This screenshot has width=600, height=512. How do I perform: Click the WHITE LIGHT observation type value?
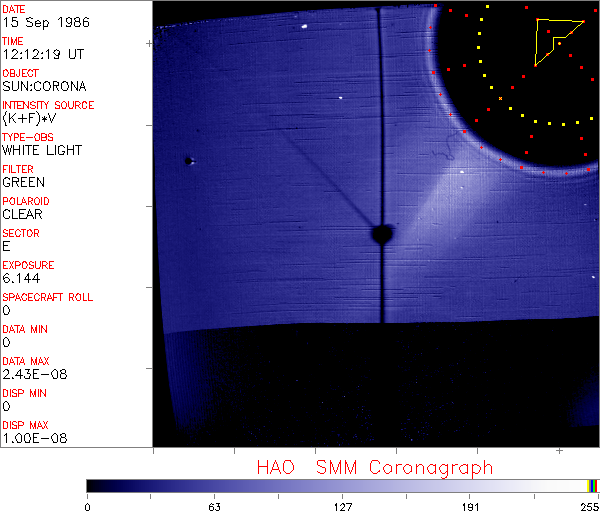[42, 150]
